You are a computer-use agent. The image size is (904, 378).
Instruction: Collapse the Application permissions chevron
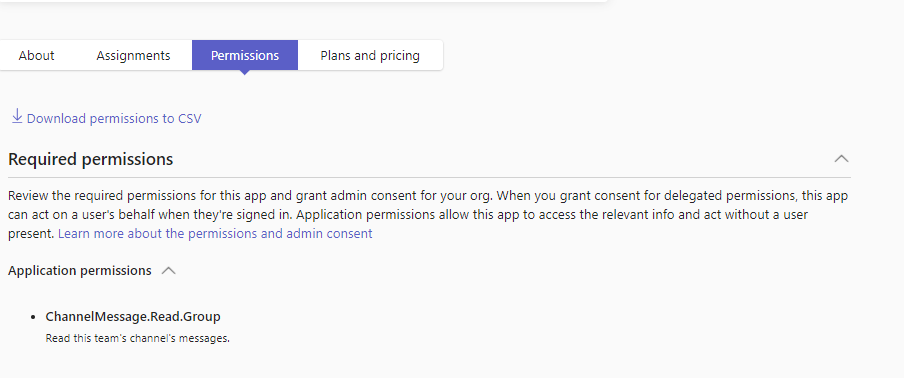pos(168,270)
